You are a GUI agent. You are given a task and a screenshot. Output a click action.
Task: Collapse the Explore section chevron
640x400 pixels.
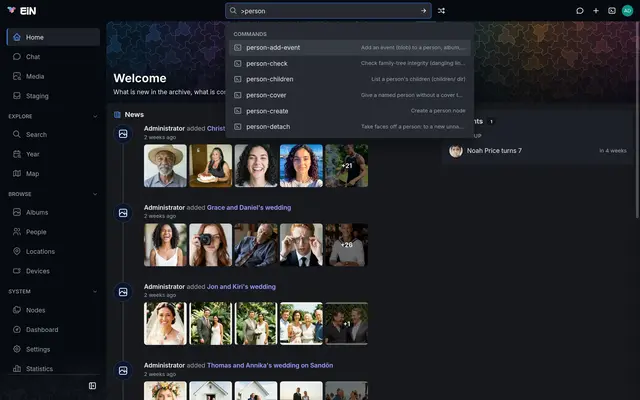click(x=95, y=116)
